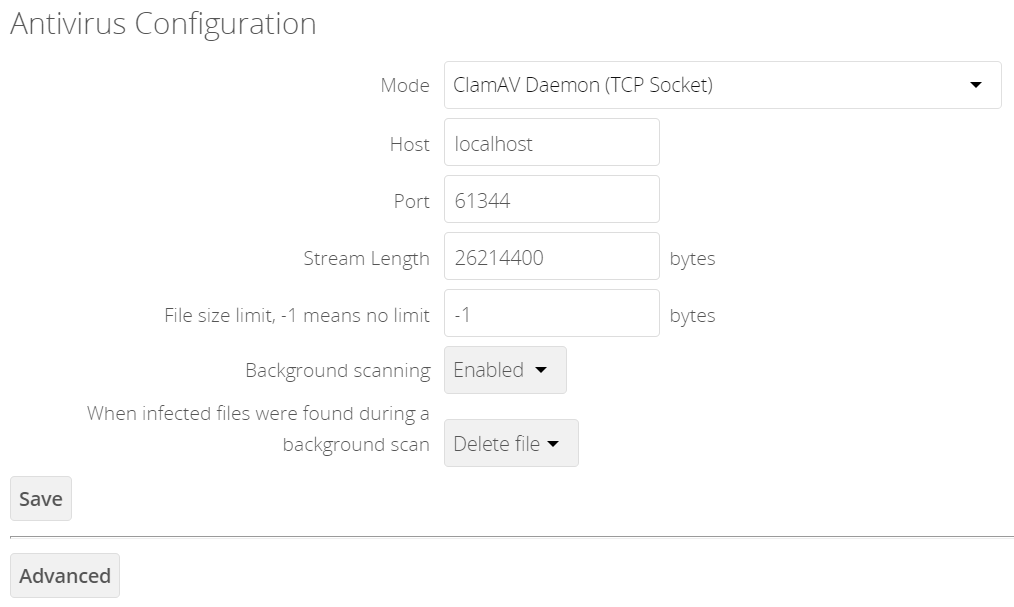
Task: Click the Stream Length label
Action: (366, 258)
